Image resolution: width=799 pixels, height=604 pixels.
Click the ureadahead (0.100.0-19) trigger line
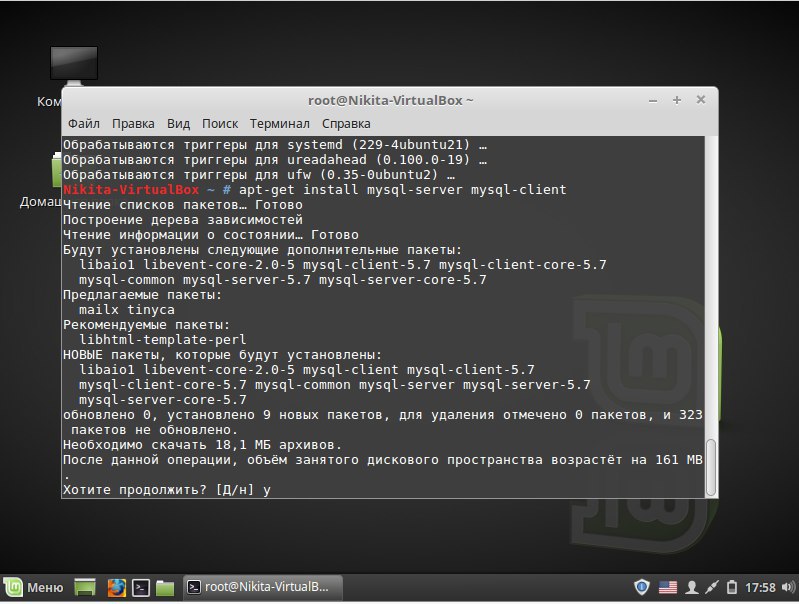click(275, 160)
